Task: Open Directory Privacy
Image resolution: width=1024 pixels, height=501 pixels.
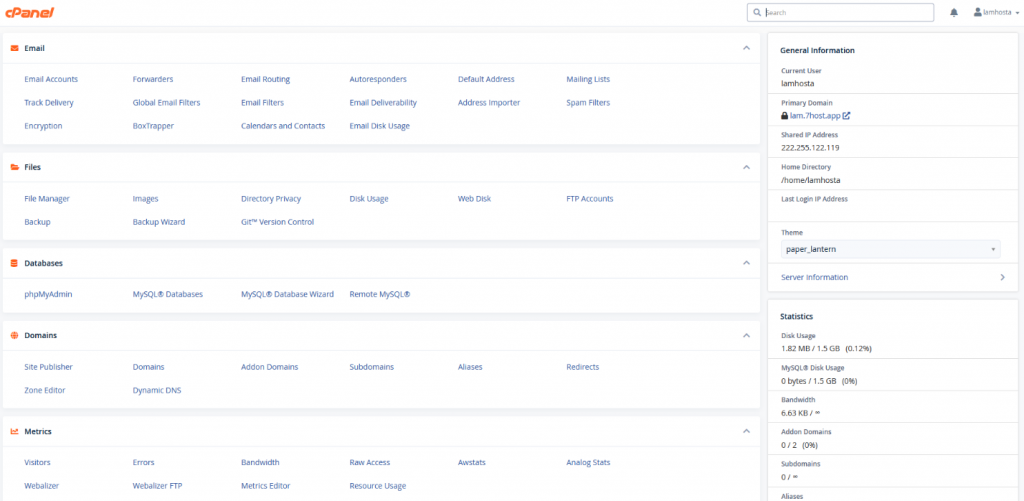Action: click(271, 199)
